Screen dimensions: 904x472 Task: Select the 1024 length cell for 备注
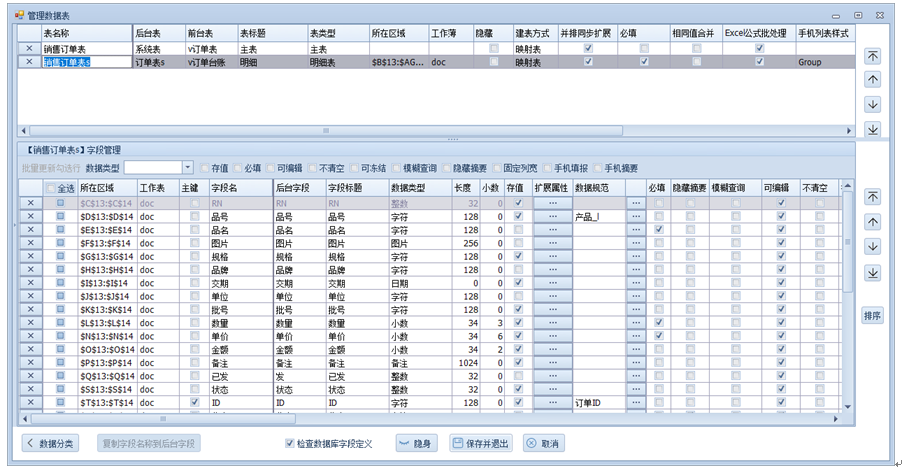tap(466, 363)
